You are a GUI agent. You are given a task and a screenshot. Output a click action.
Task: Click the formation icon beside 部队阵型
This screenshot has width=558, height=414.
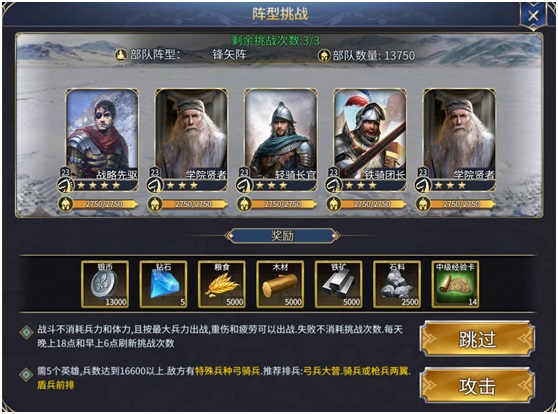tap(121, 55)
